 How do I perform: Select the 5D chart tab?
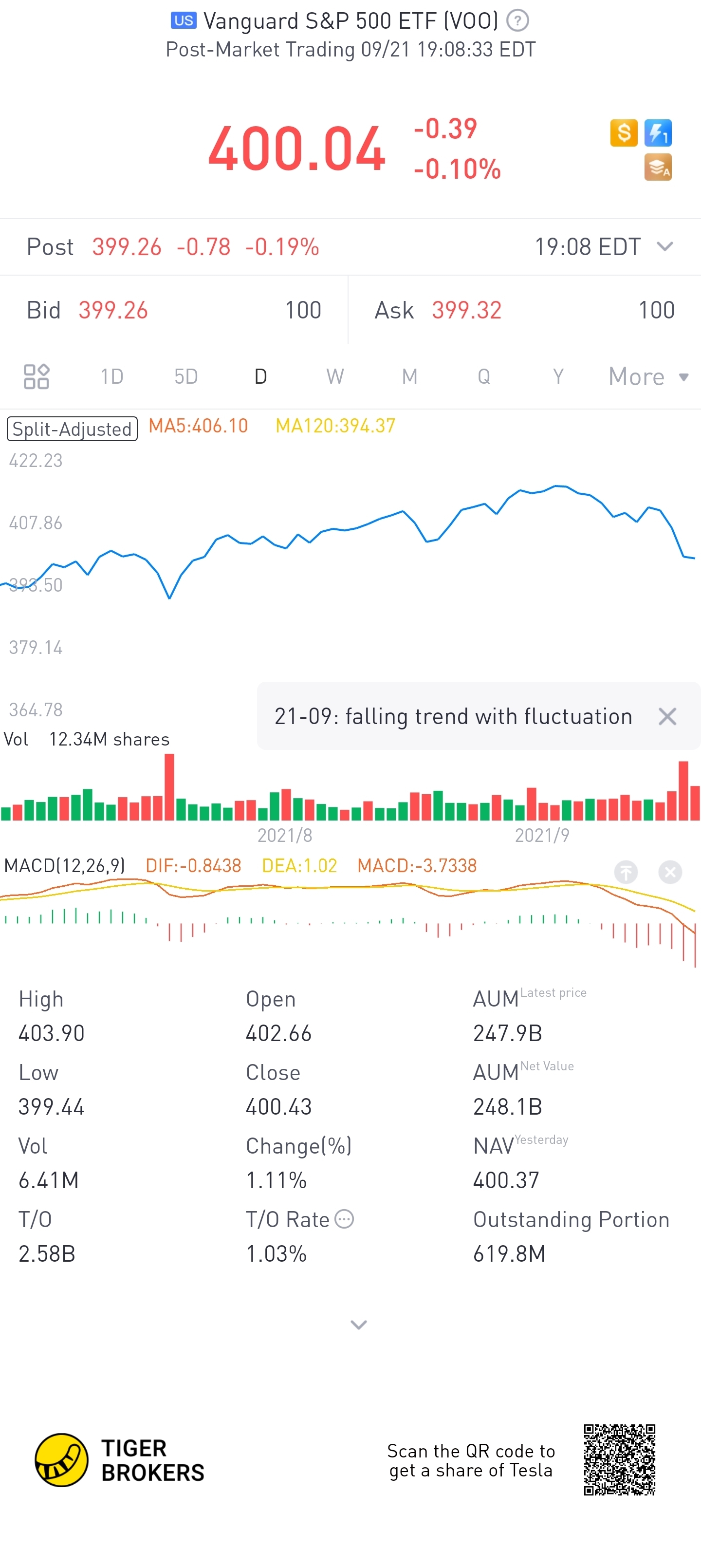click(x=186, y=377)
